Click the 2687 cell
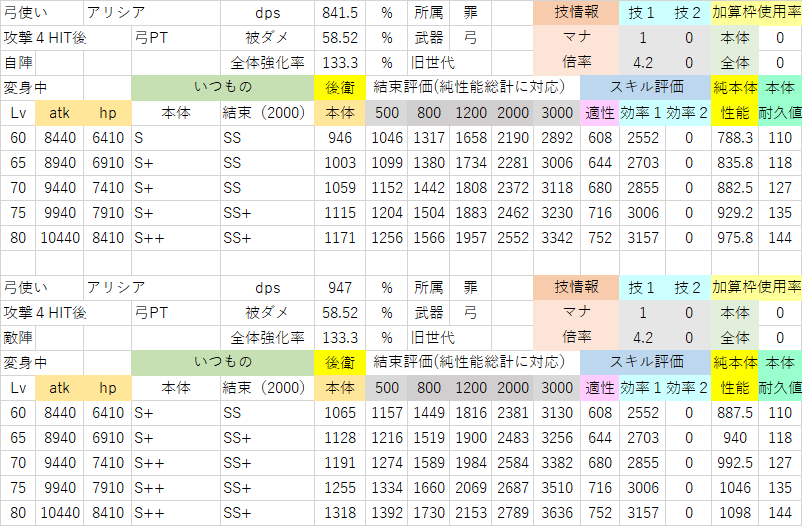 513,488
